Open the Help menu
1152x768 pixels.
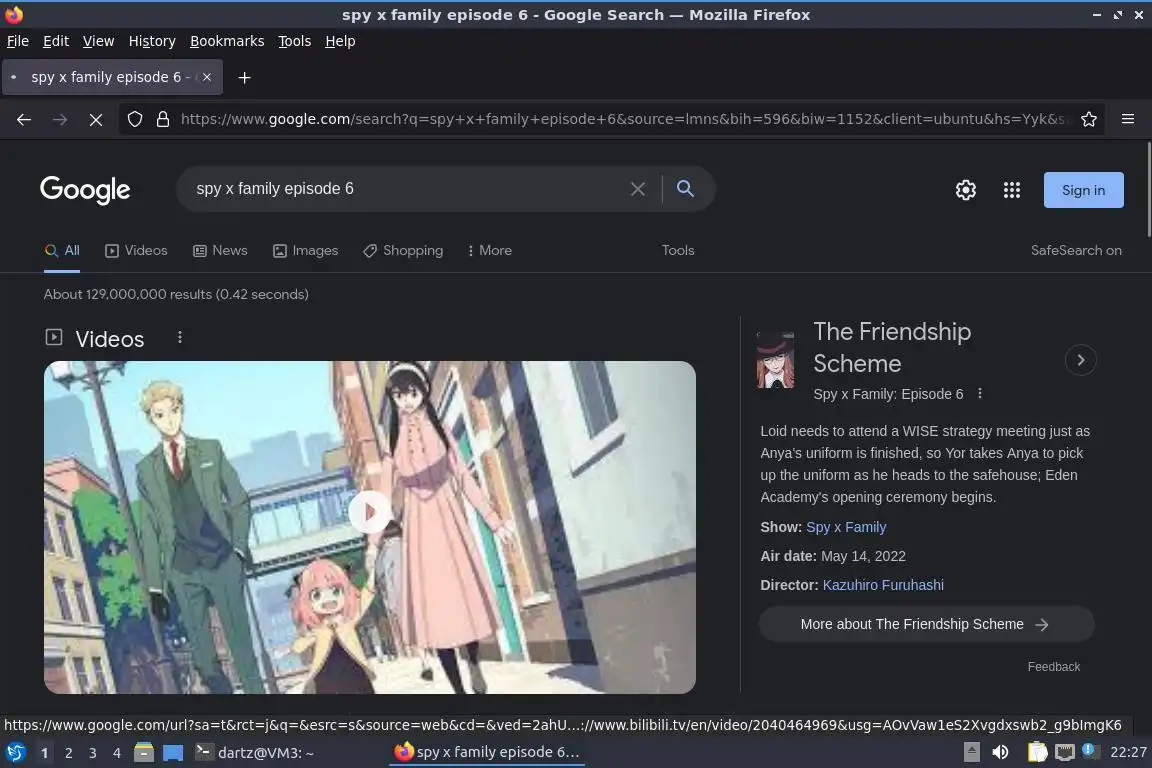pos(340,41)
